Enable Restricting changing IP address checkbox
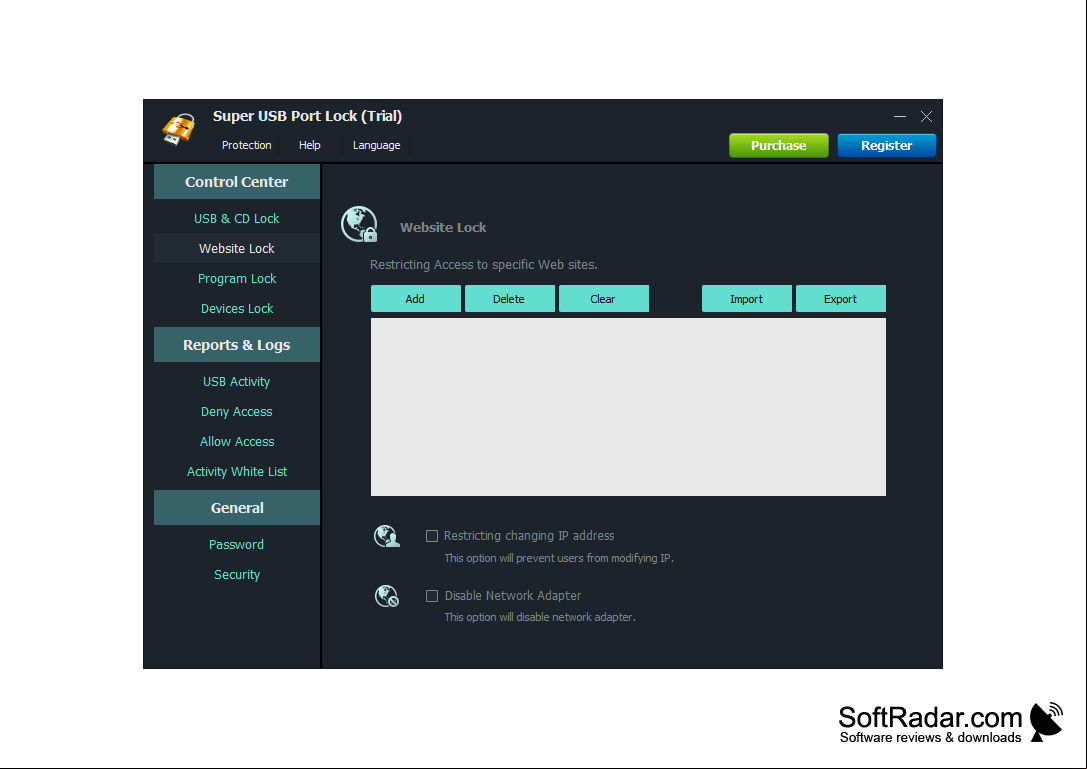This screenshot has width=1087, height=769. (432, 536)
